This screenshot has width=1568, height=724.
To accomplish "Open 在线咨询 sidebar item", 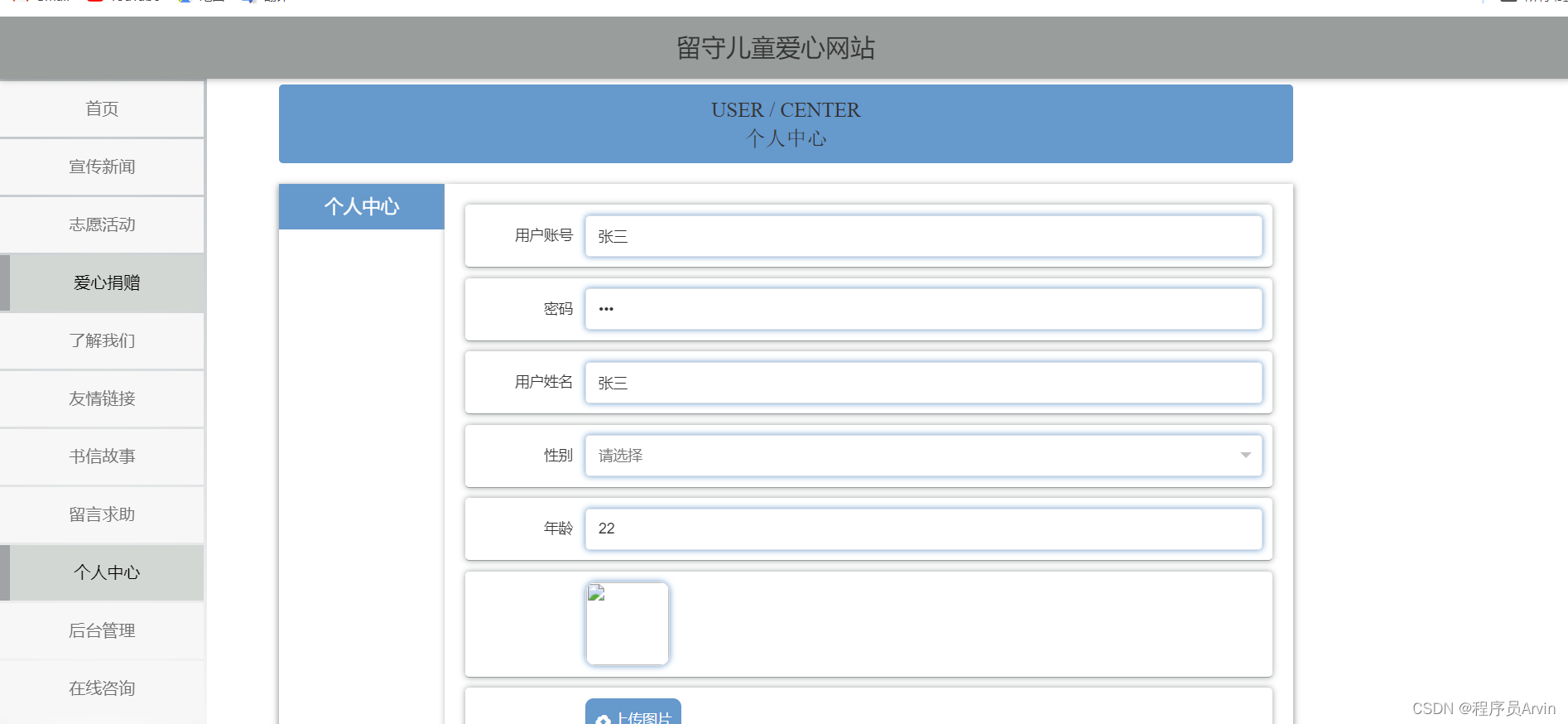I will click(x=102, y=688).
